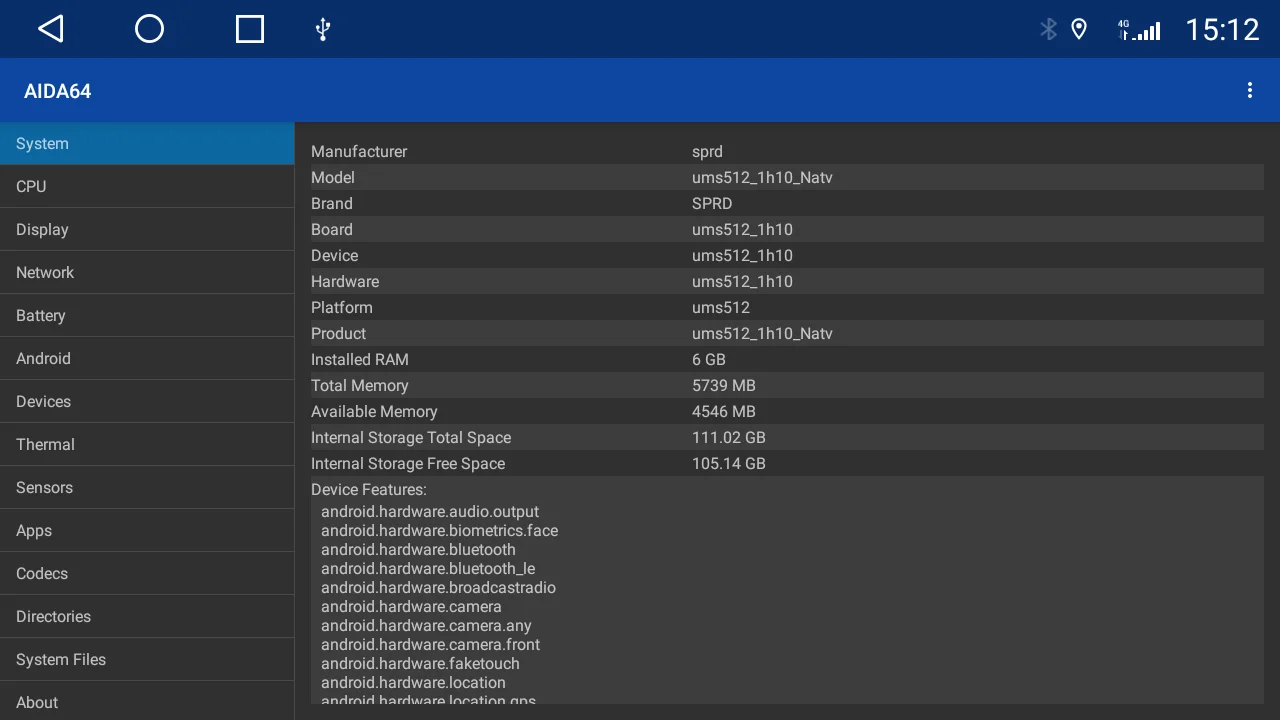Tap the 15:12 clock in status bar
This screenshot has width=1280, height=720.
click(1222, 30)
